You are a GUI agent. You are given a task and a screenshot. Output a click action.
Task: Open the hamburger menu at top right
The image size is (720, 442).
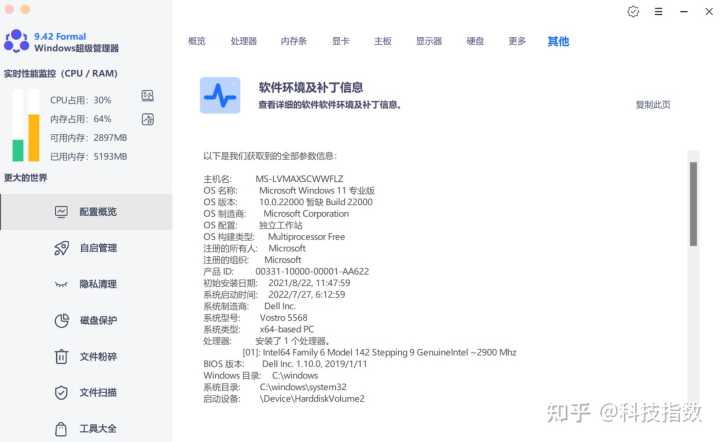pos(658,11)
